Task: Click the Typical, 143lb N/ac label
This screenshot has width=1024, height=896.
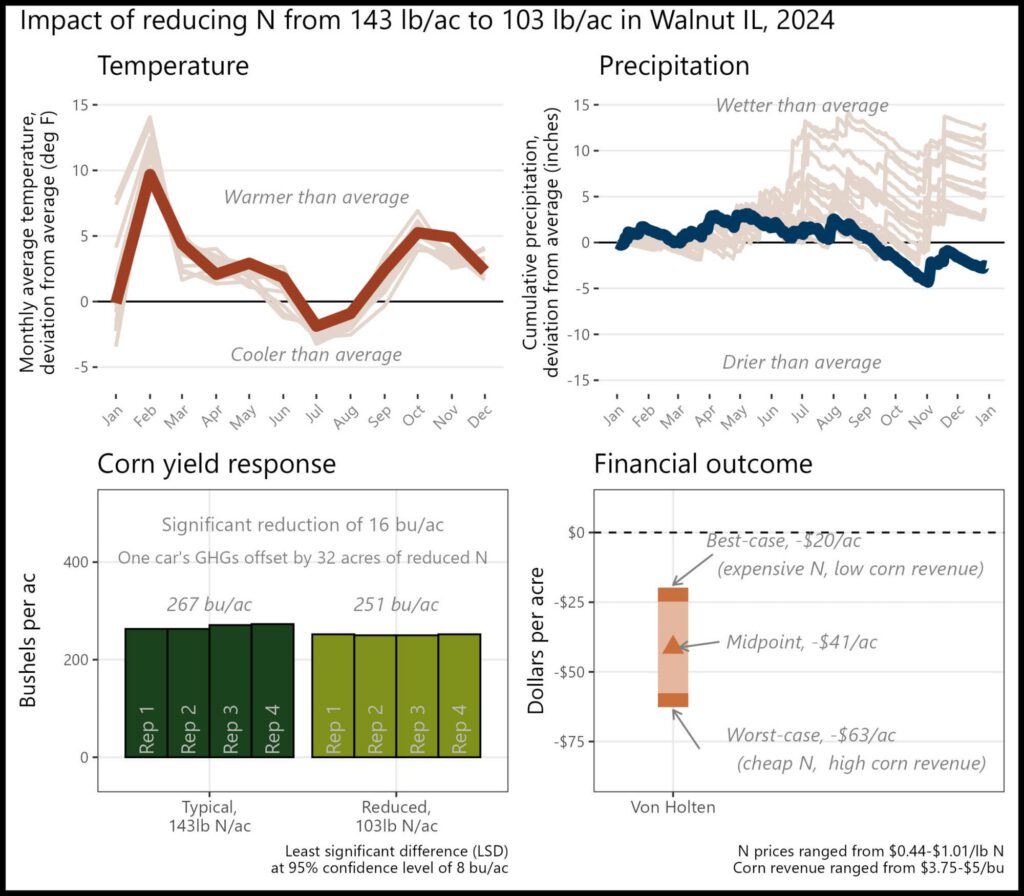Action: tap(210, 816)
